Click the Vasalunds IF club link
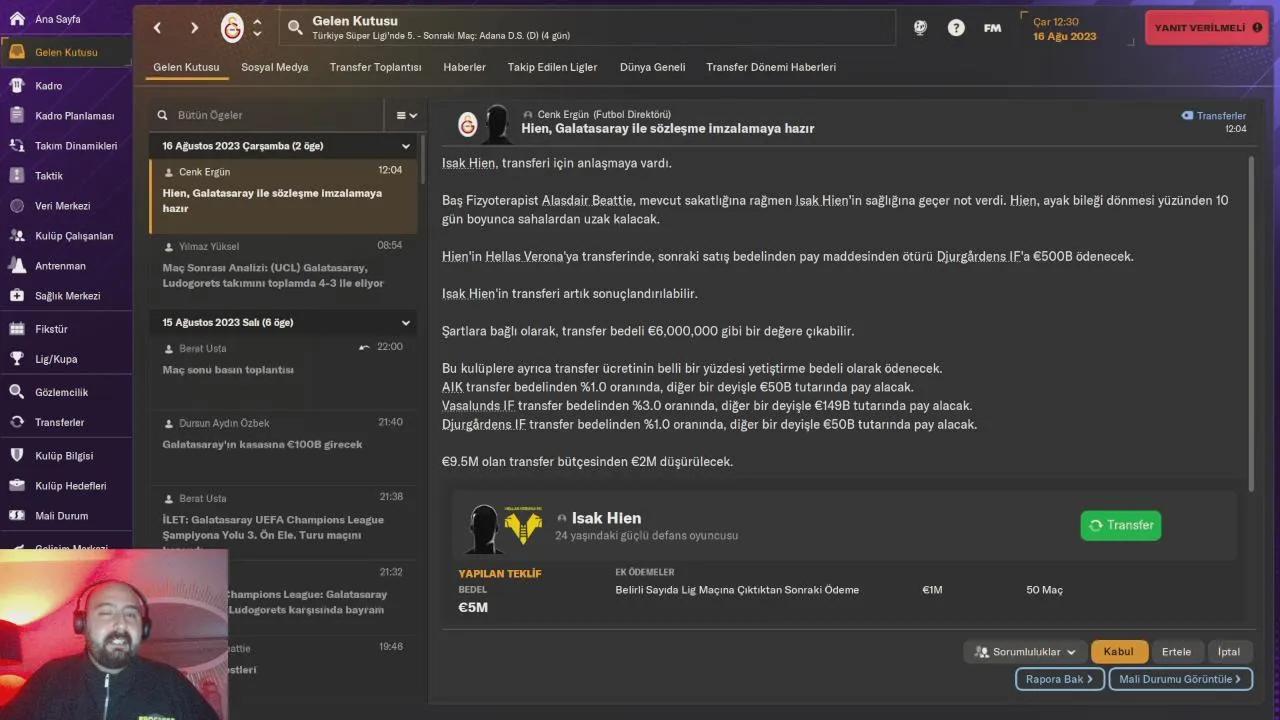This screenshot has width=1280, height=720. (x=478, y=406)
